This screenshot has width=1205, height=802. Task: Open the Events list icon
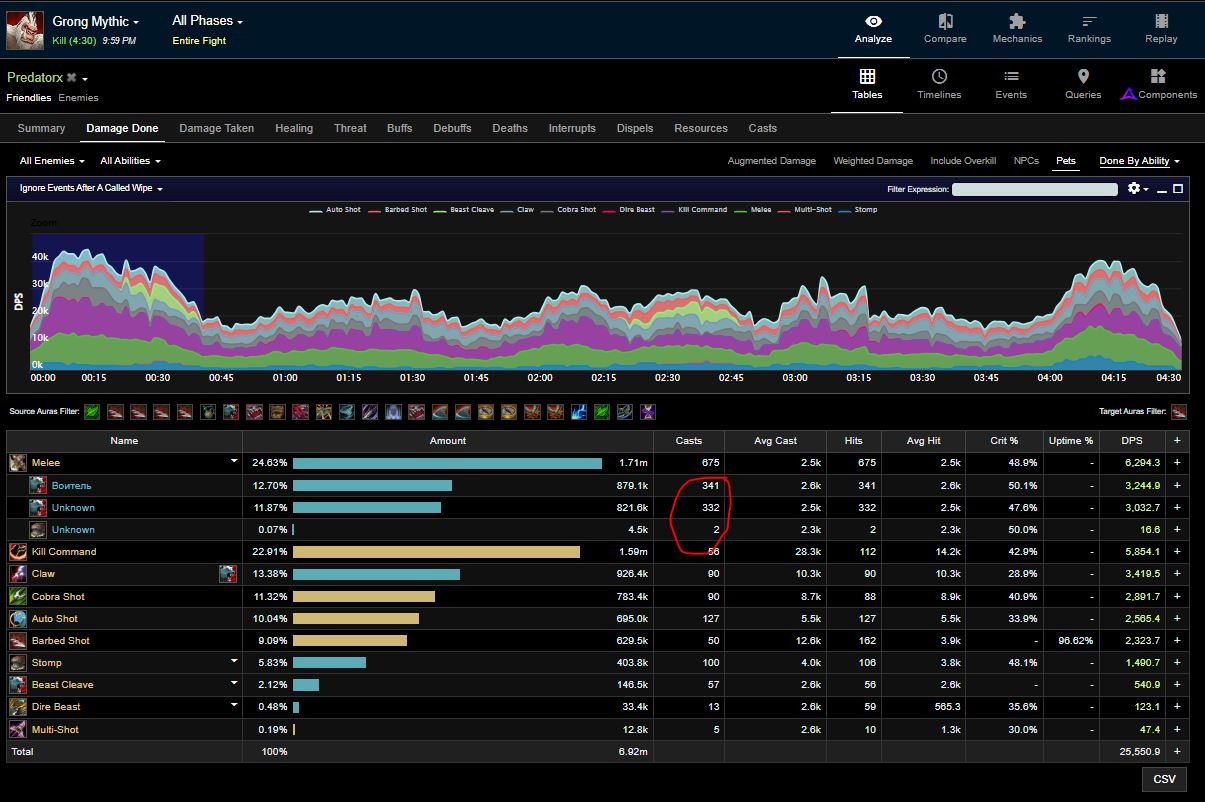click(x=1011, y=77)
